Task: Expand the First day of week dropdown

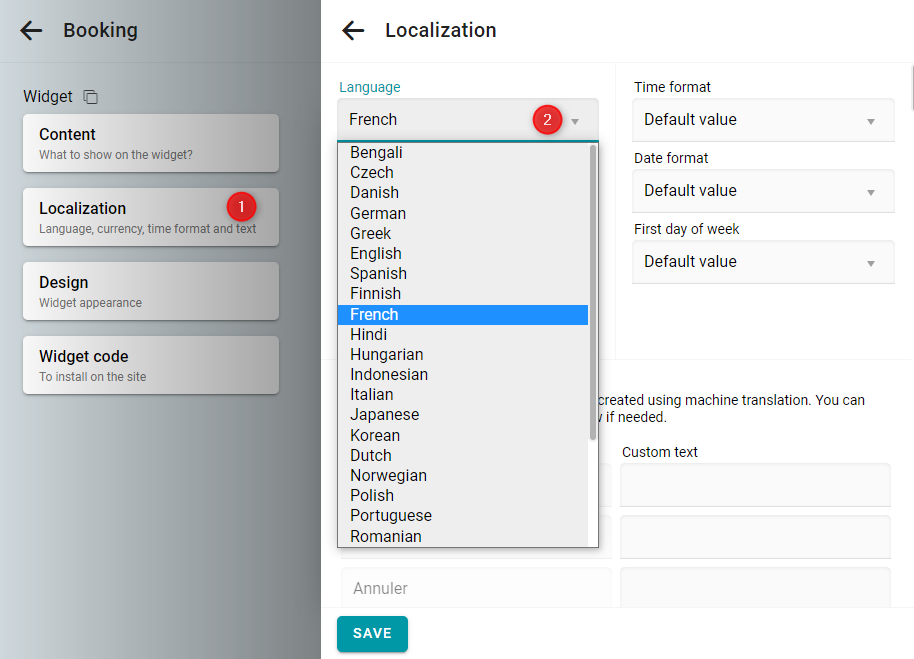Action: click(763, 262)
